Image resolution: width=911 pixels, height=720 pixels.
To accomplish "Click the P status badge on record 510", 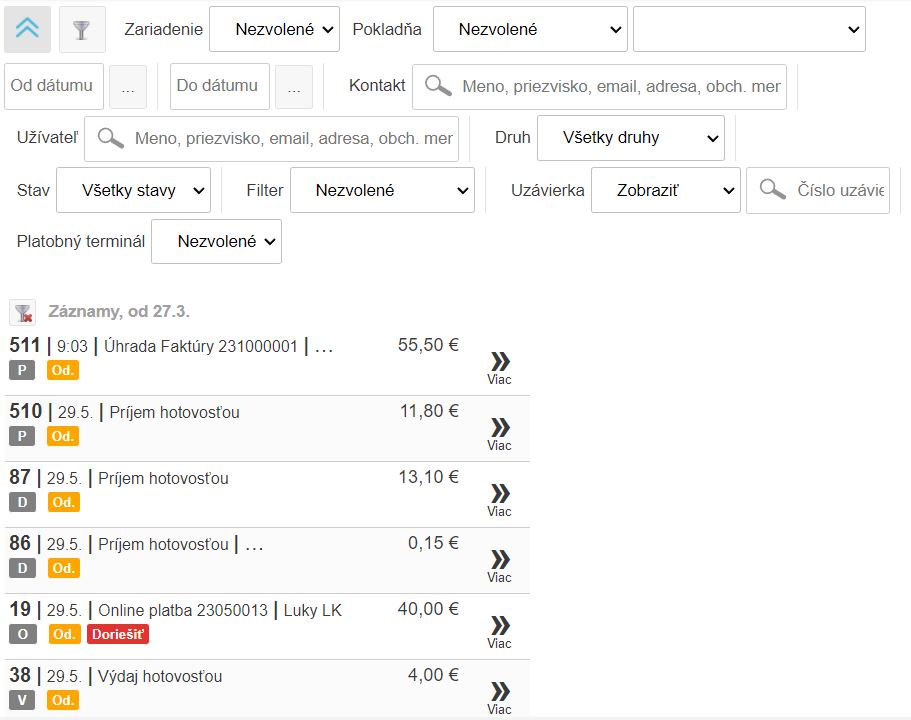I will [21, 436].
